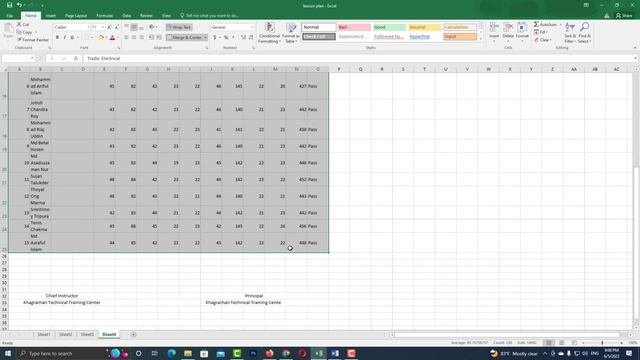Cut the selected cells
The height and width of the screenshot is (360, 640).
pyautogui.click(x=23, y=24)
